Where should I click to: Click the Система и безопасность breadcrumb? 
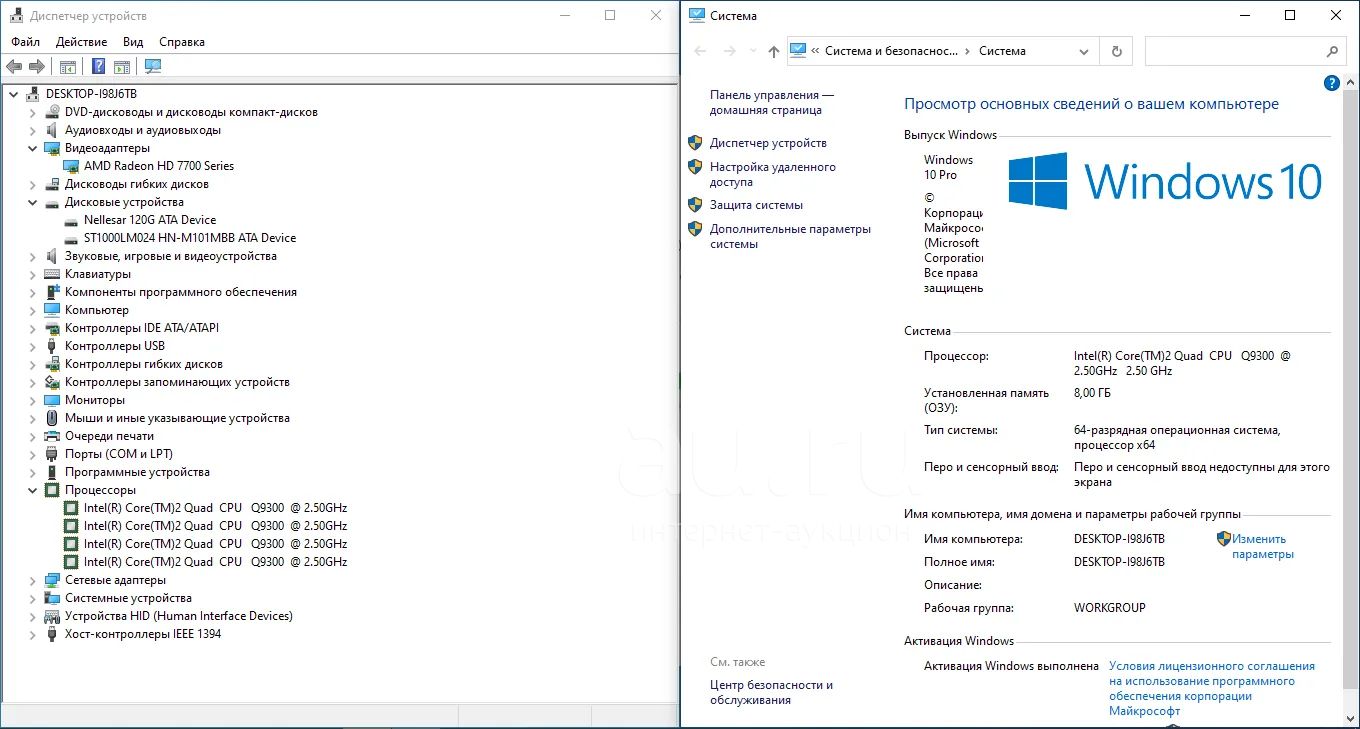[891, 51]
